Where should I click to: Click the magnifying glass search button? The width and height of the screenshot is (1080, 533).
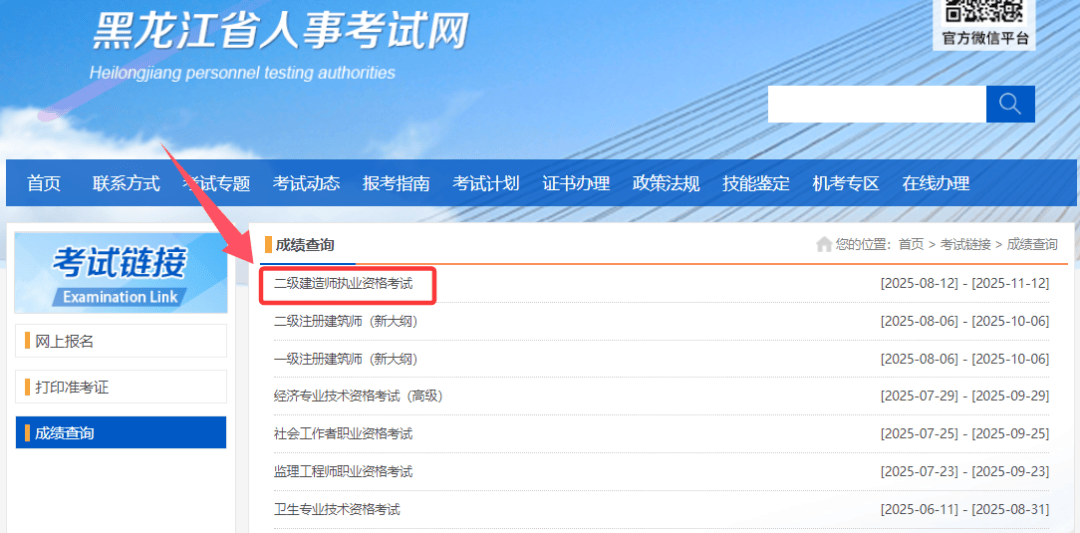(x=1010, y=104)
